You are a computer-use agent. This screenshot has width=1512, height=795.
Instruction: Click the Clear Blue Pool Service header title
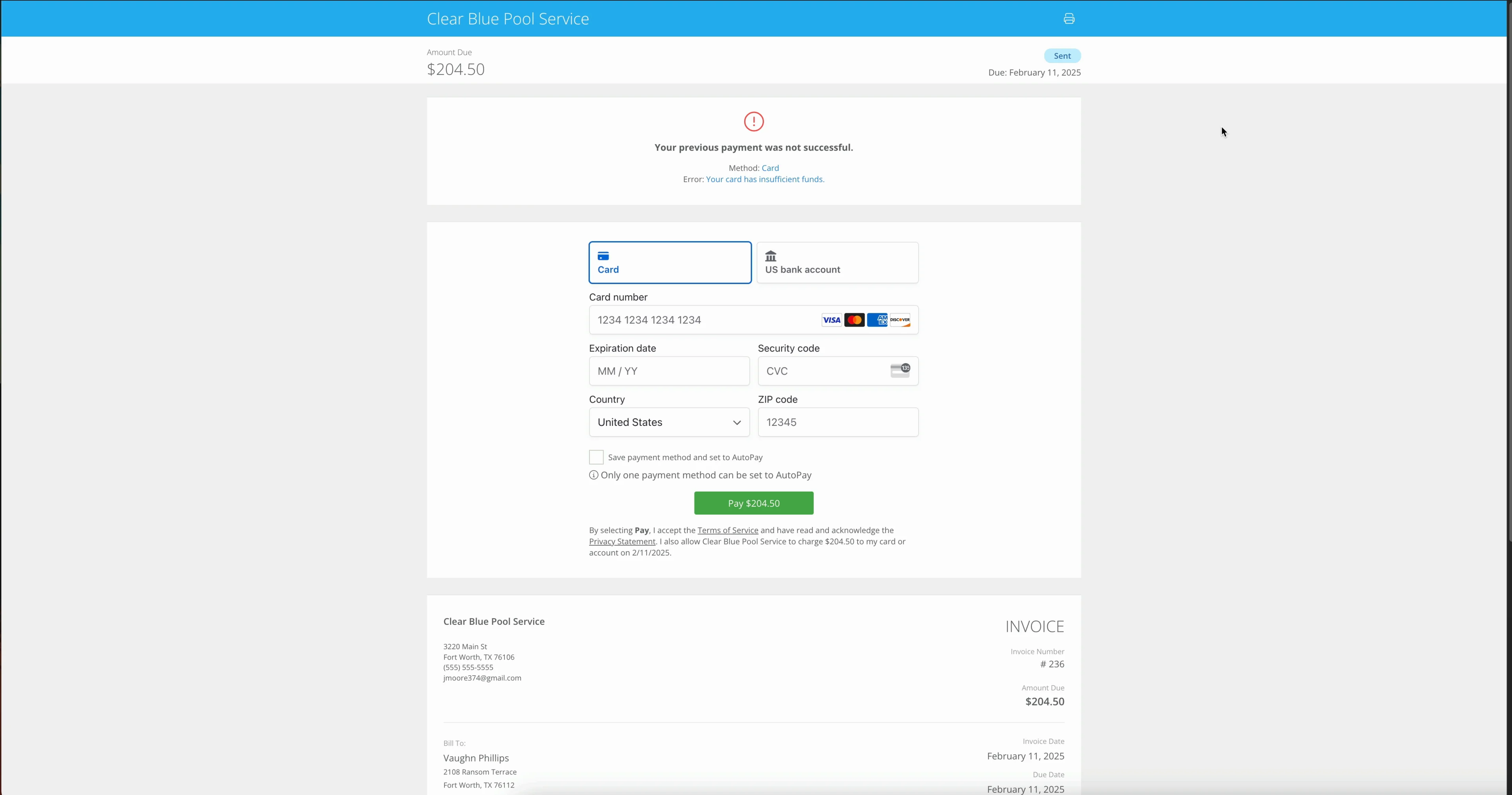508,19
